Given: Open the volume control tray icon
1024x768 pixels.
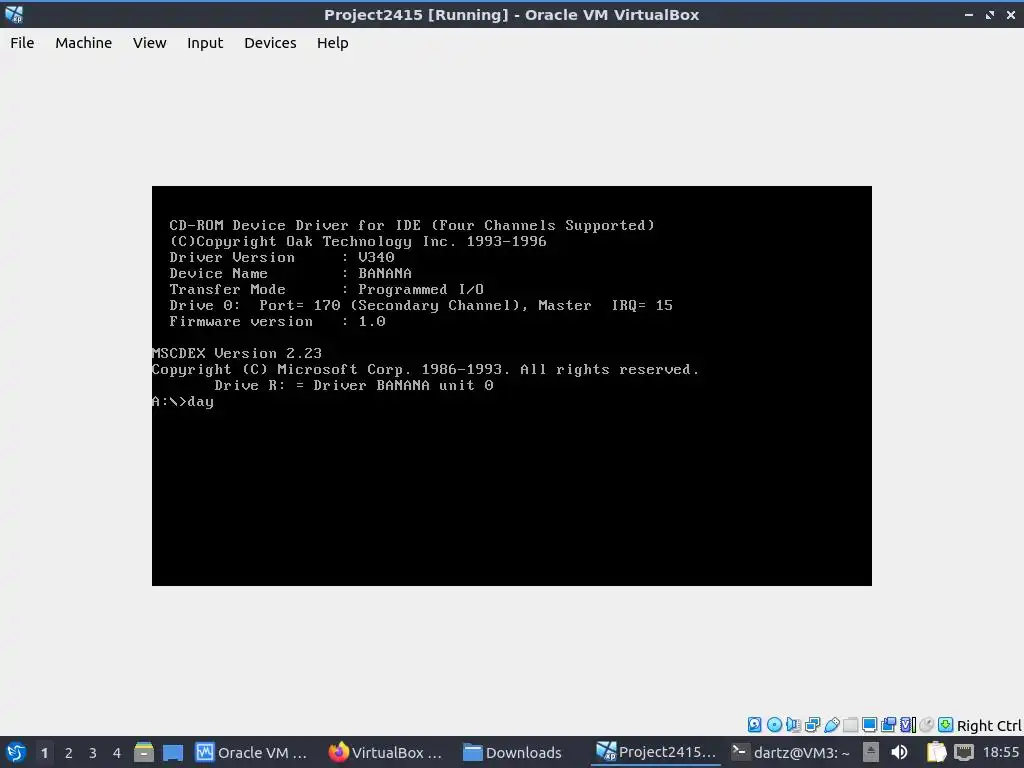Looking at the screenshot, I should [x=899, y=752].
